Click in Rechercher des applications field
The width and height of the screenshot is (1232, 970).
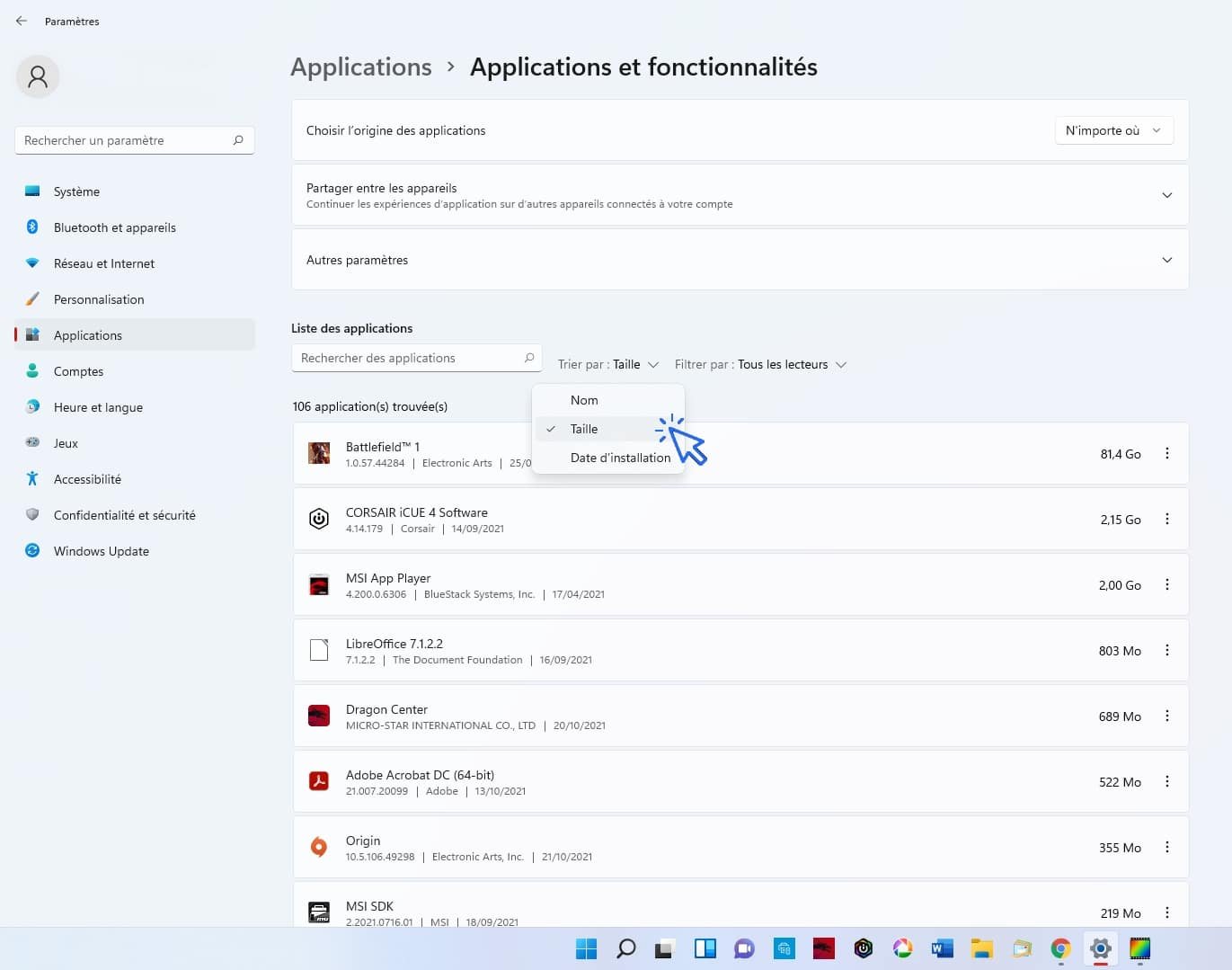click(417, 358)
